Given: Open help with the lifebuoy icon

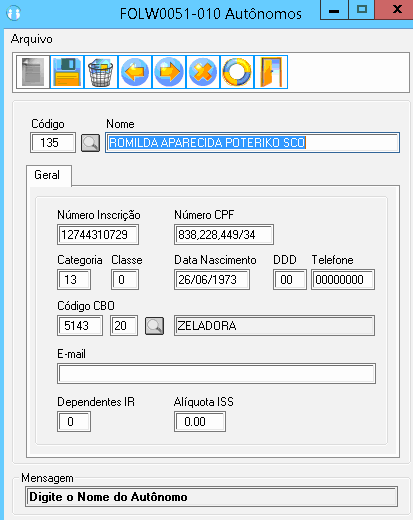Looking at the screenshot, I should click(x=237, y=72).
